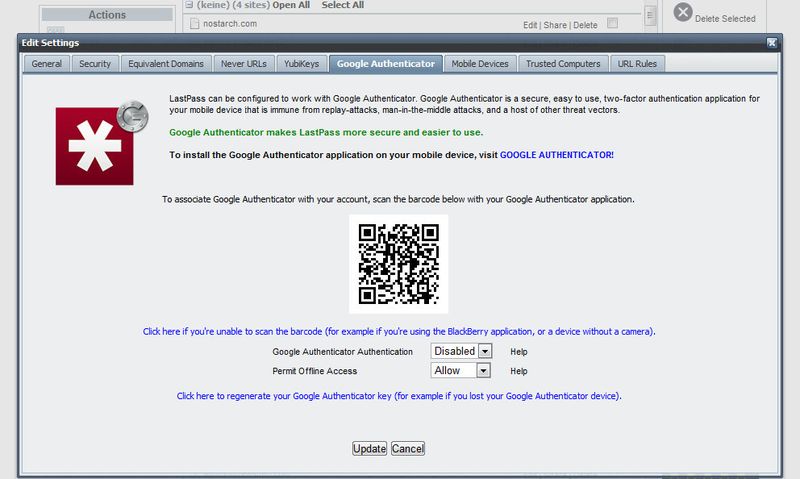
Task: Tick the nostarch.com checkbox
Action: coord(612,23)
